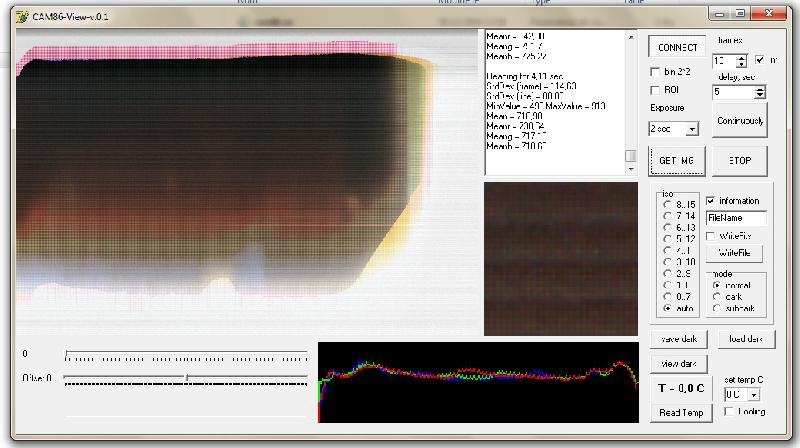Enable the Cooling checkbox
Viewport: 800px width, 448px height.
(x=730, y=411)
